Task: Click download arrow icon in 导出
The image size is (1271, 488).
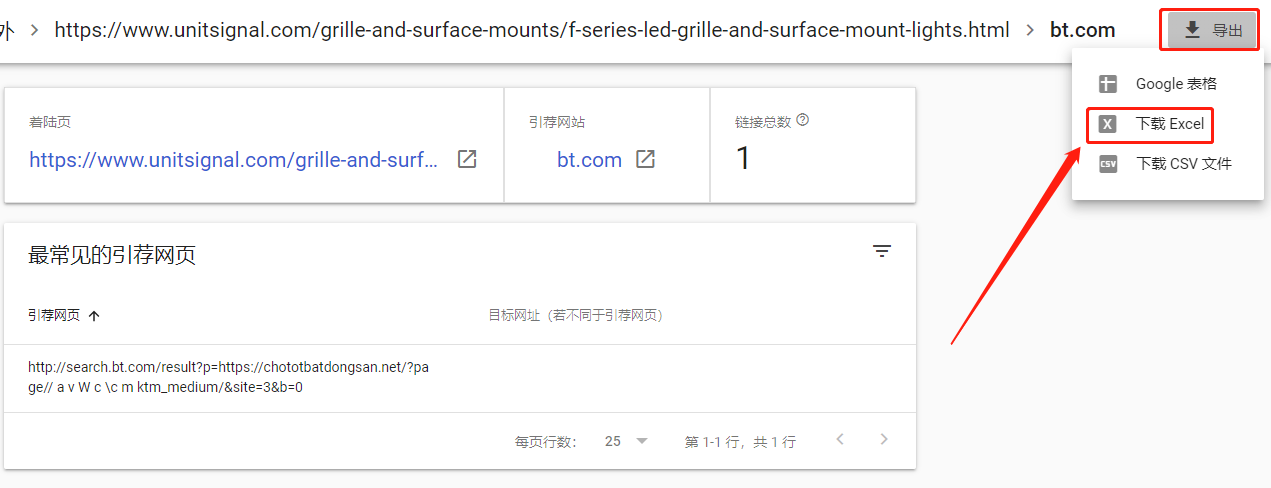Action: pos(1192,30)
